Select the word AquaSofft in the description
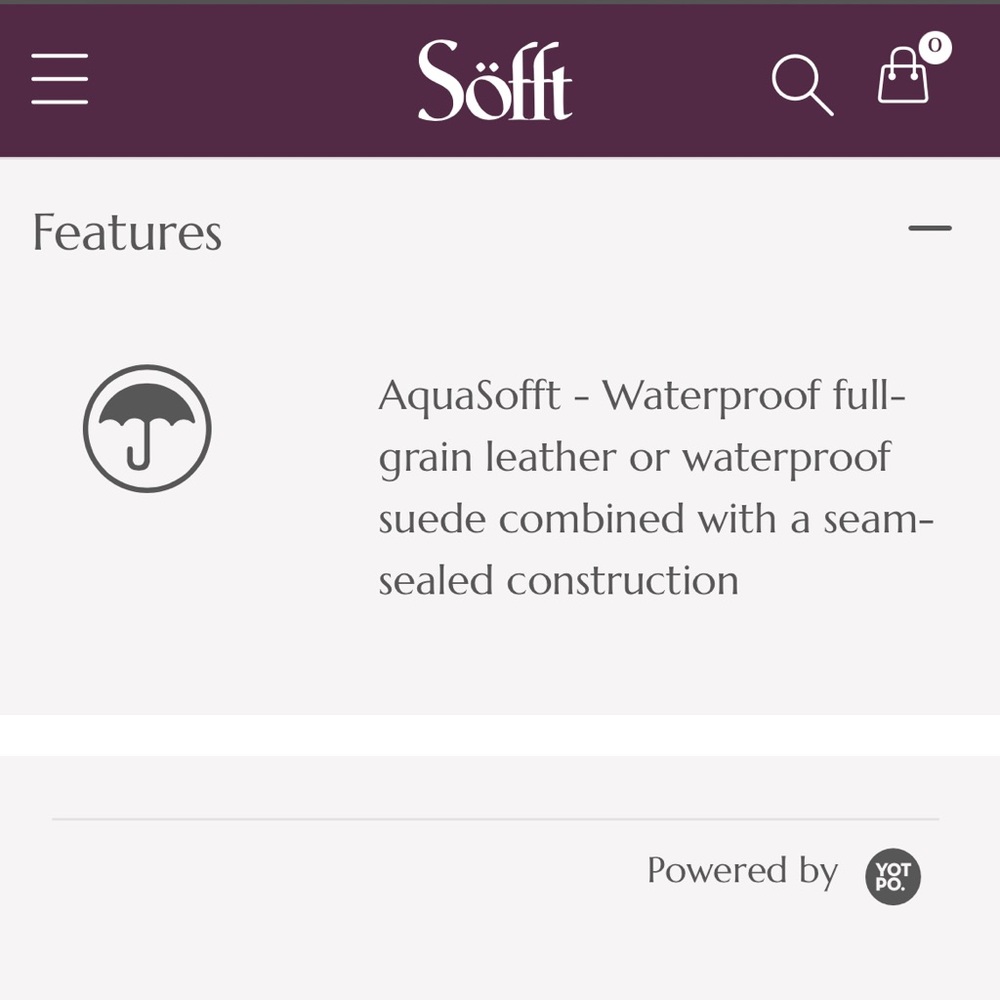Viewport: 1000px width, 1000px height. (469, 397)
